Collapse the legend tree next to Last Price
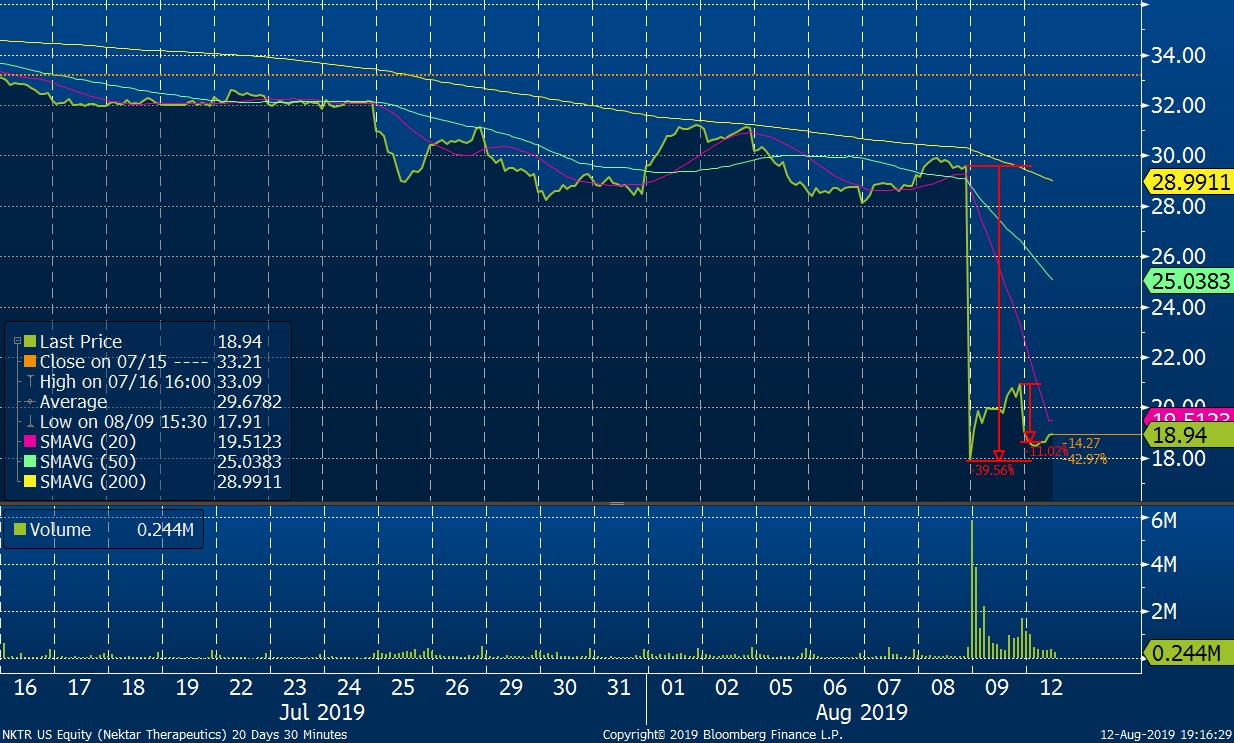The image size is (1234, 743). [17, 341]
